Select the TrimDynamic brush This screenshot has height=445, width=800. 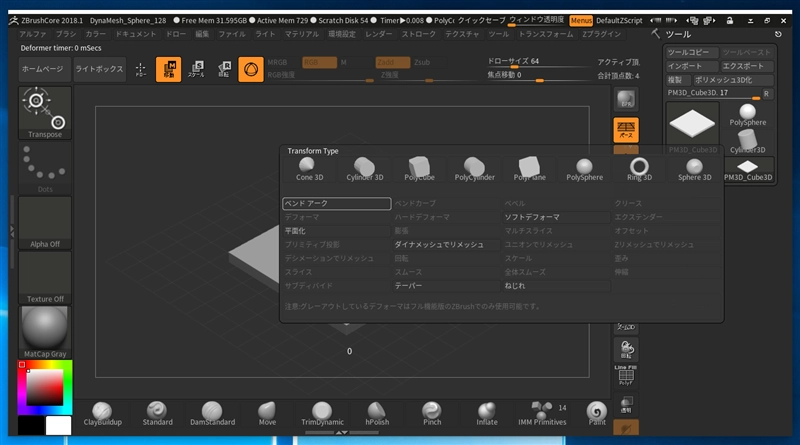pos(322,414)
